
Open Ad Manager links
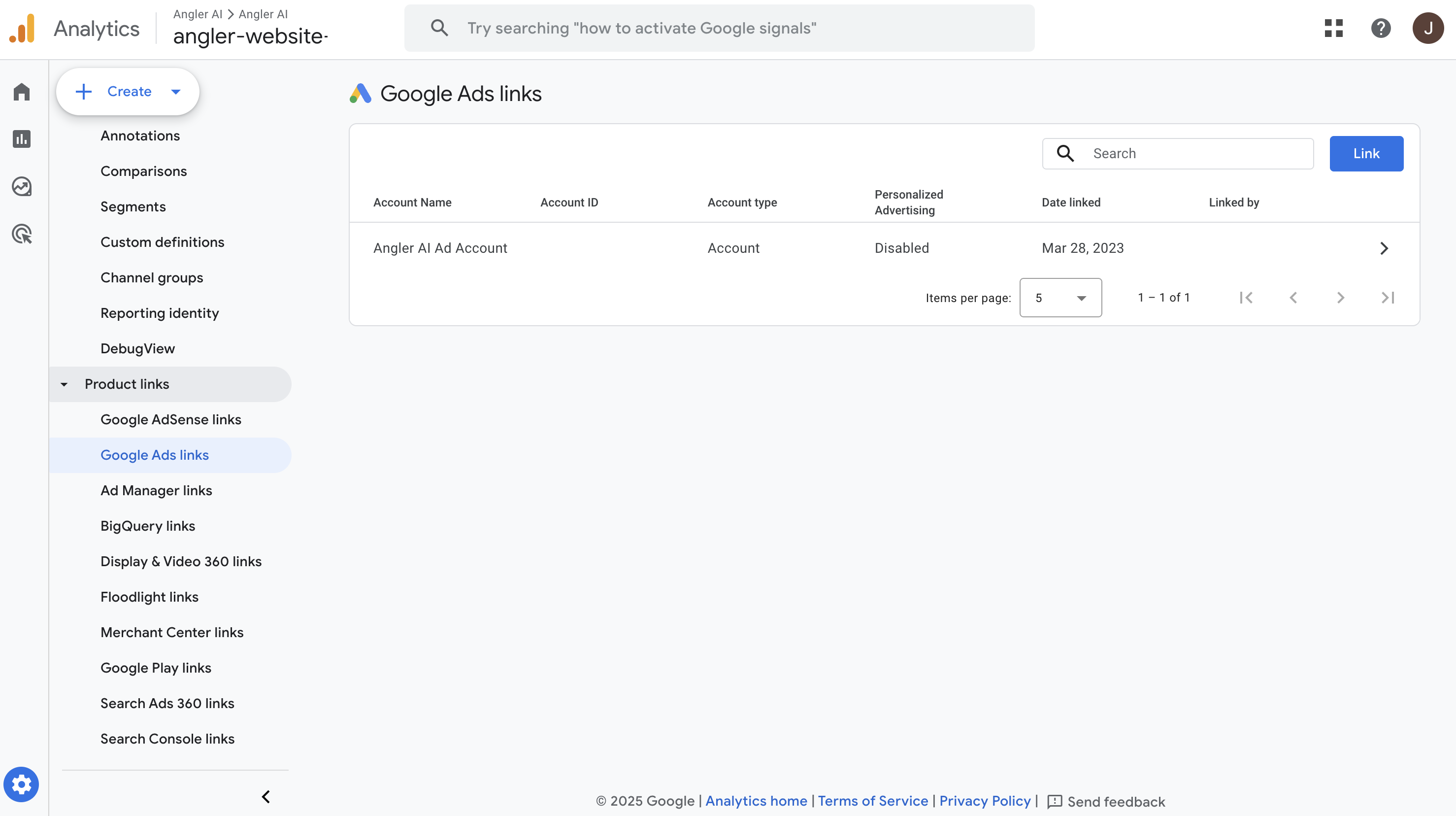(x=156, y=491)
